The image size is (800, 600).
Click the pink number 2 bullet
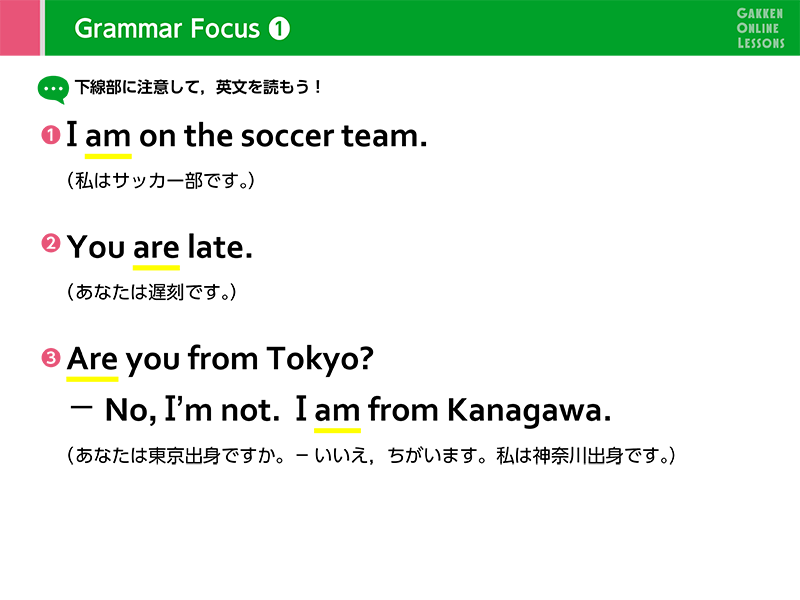(x=50, y=244)
